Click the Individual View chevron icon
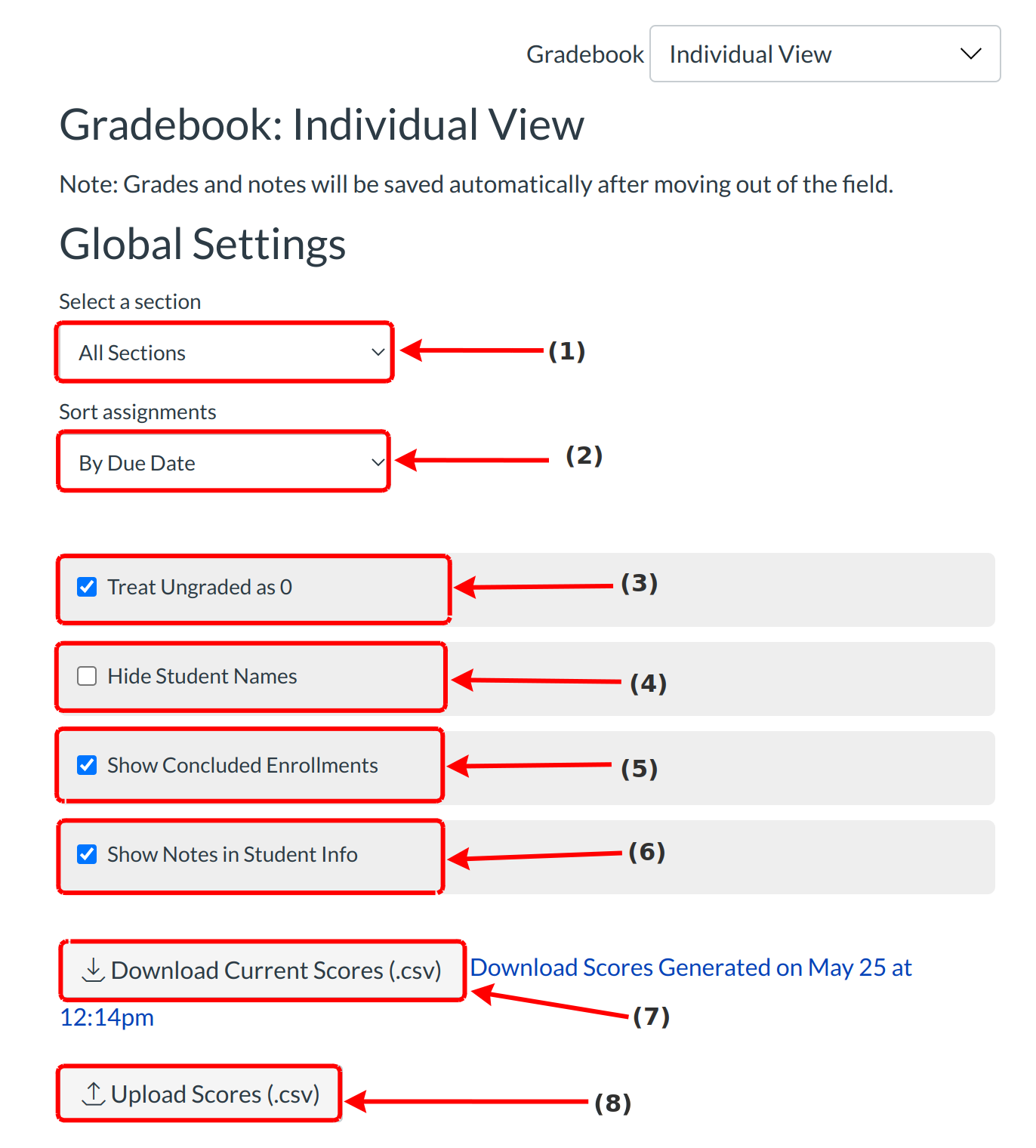 point(970,54)
